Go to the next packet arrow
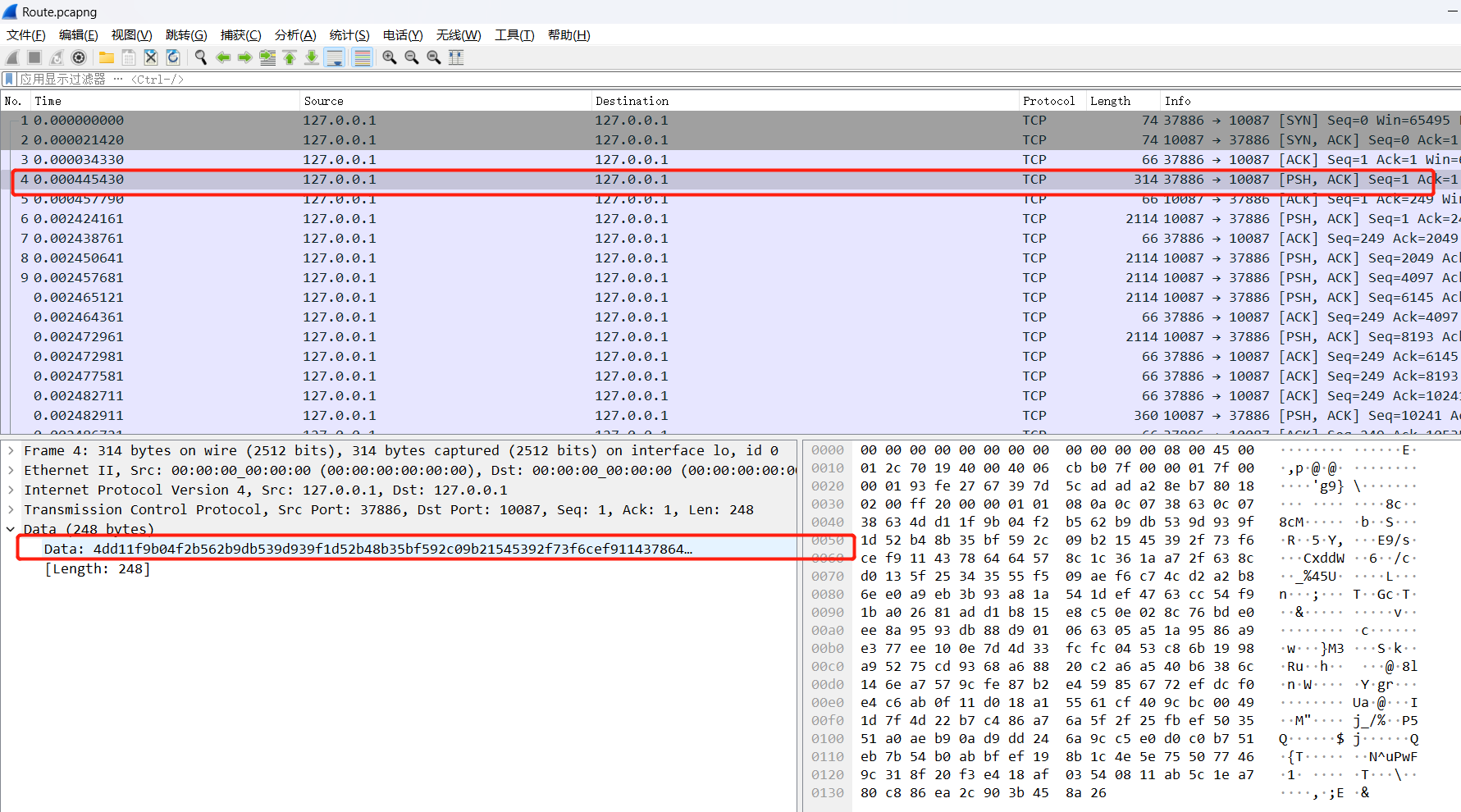 pos(245,57)
